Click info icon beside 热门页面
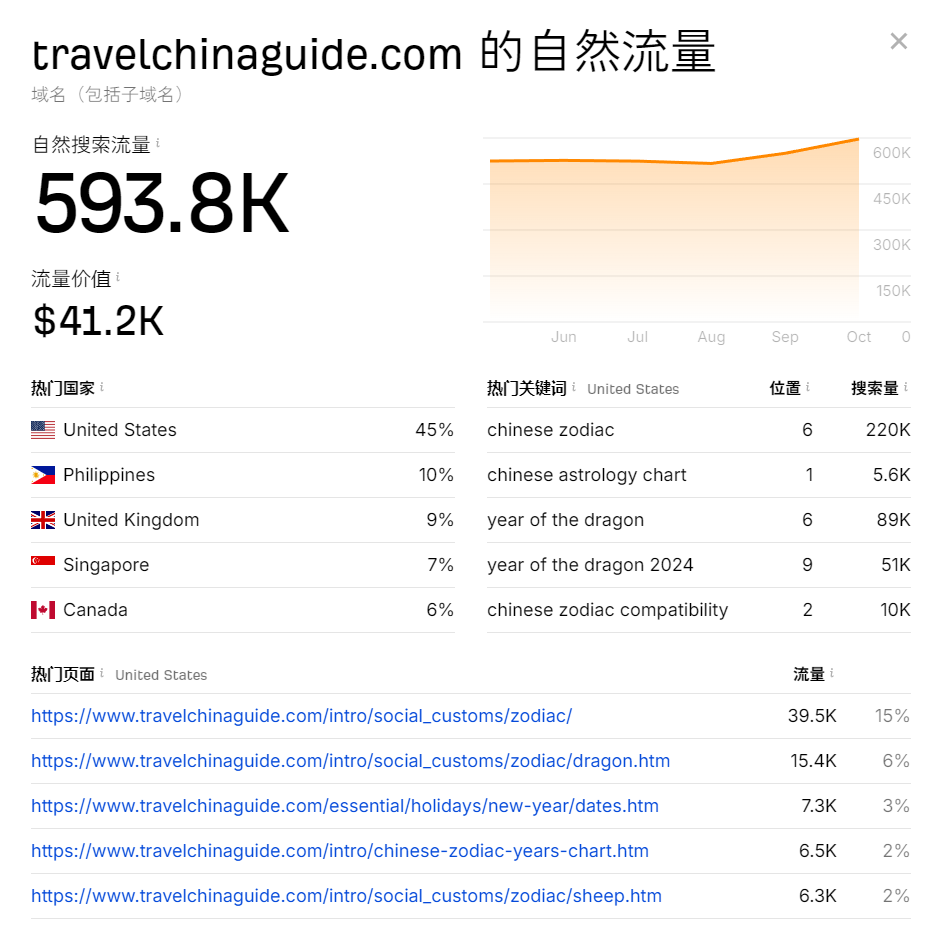The height and width of the screenshot is (943, 937). point(102,673)
